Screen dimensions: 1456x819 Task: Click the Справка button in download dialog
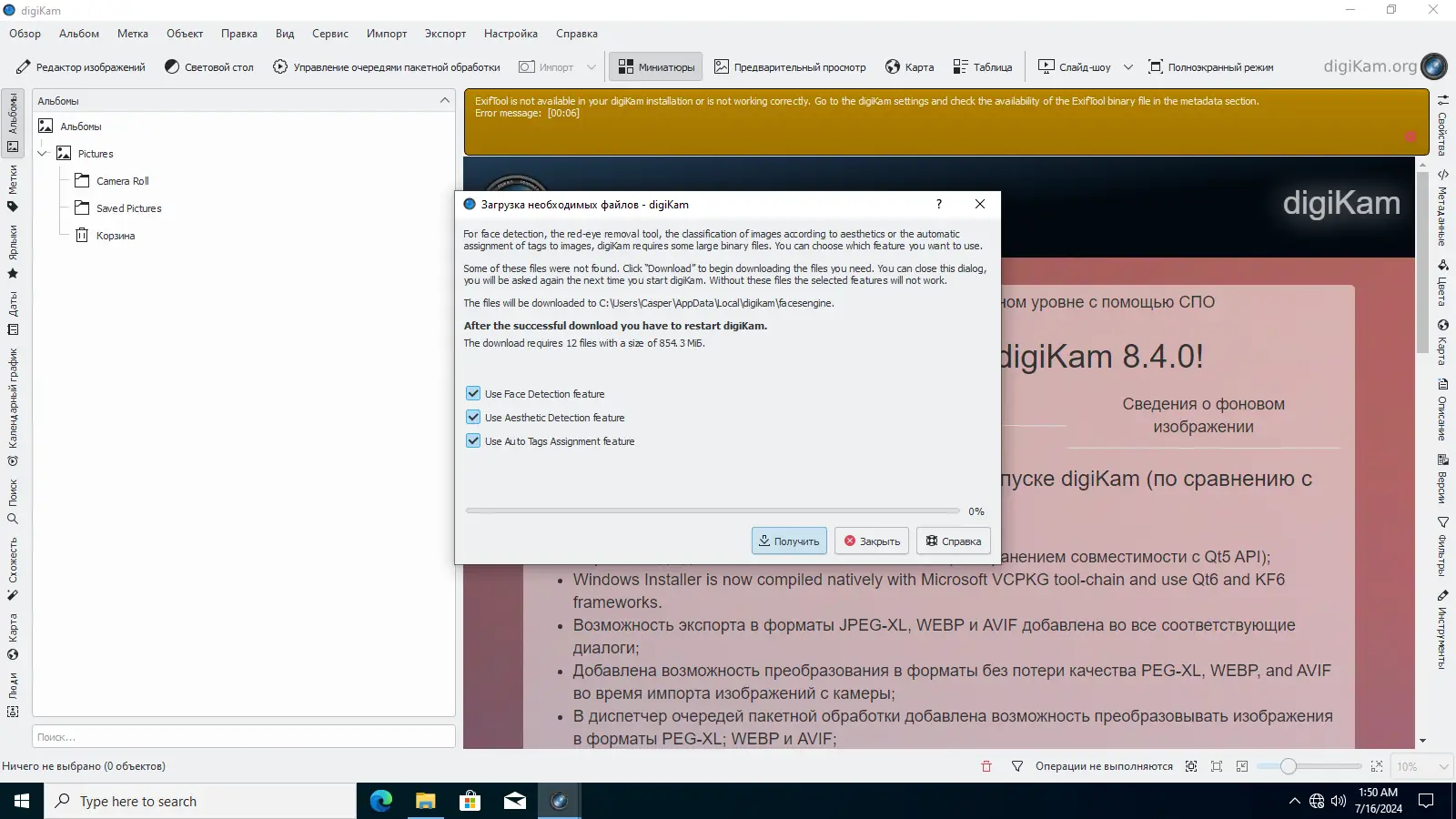click(x=954, y=541)
